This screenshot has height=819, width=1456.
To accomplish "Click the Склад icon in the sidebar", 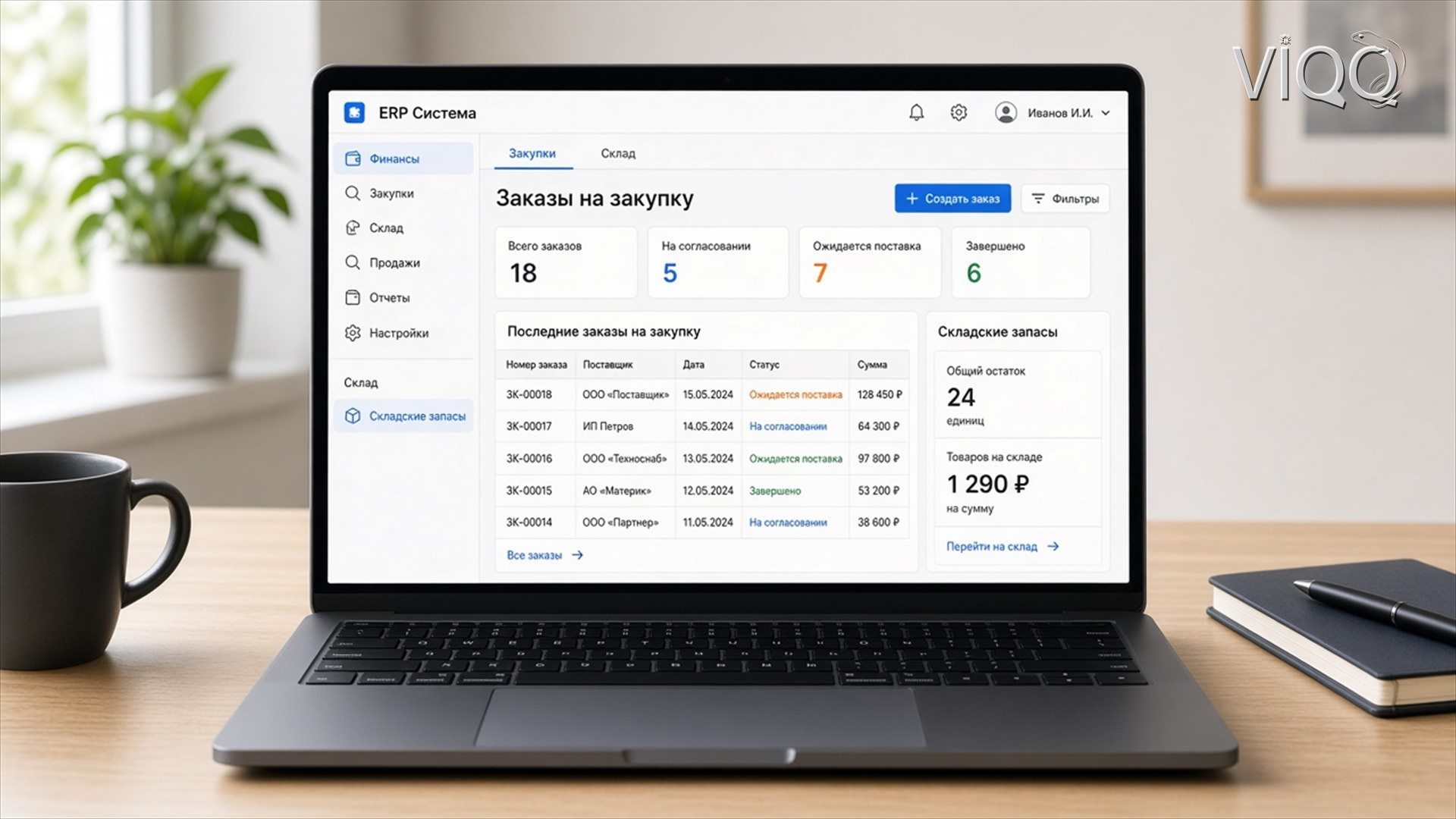I will tap(353, 227).
